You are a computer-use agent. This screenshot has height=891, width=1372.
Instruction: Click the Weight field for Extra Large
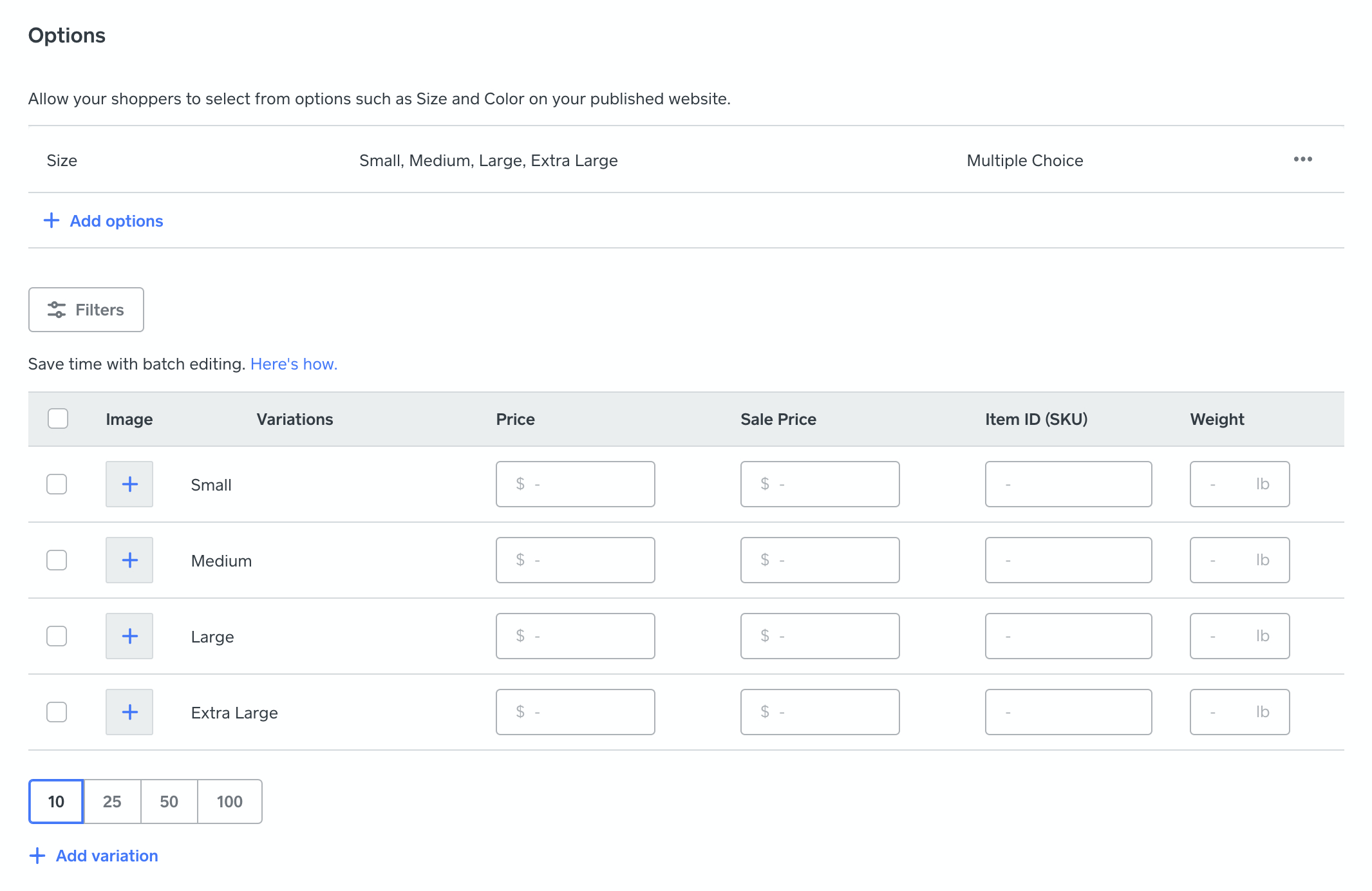coord(1239,712)
